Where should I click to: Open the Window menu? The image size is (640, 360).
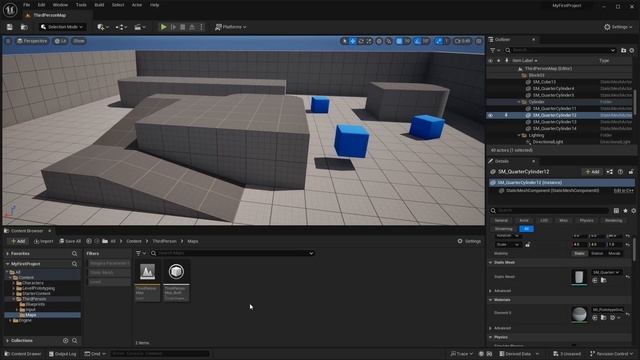coord(60,5)
